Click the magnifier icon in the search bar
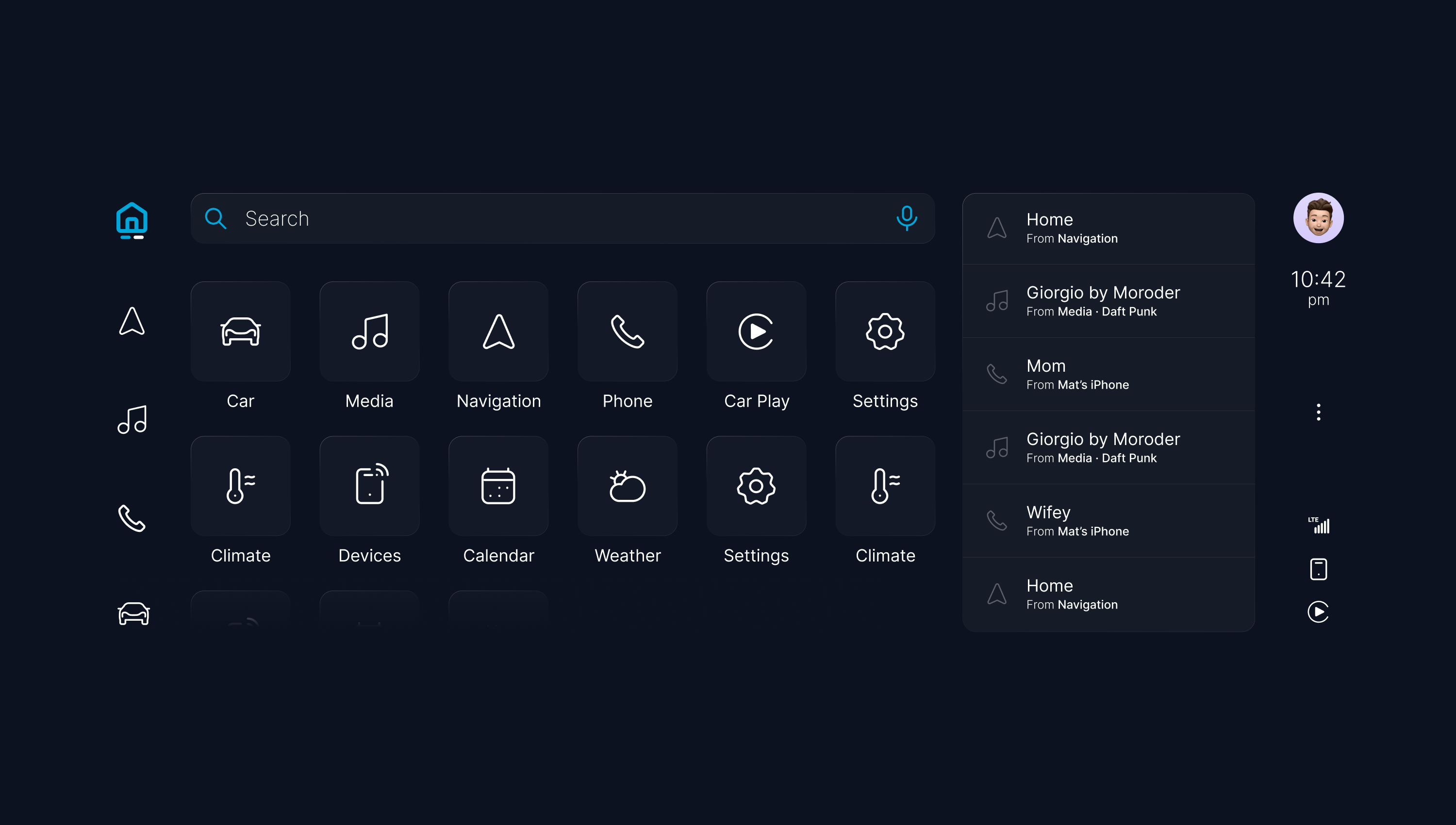The width and height of the screenshot is (1456, 825). [215, 218]
